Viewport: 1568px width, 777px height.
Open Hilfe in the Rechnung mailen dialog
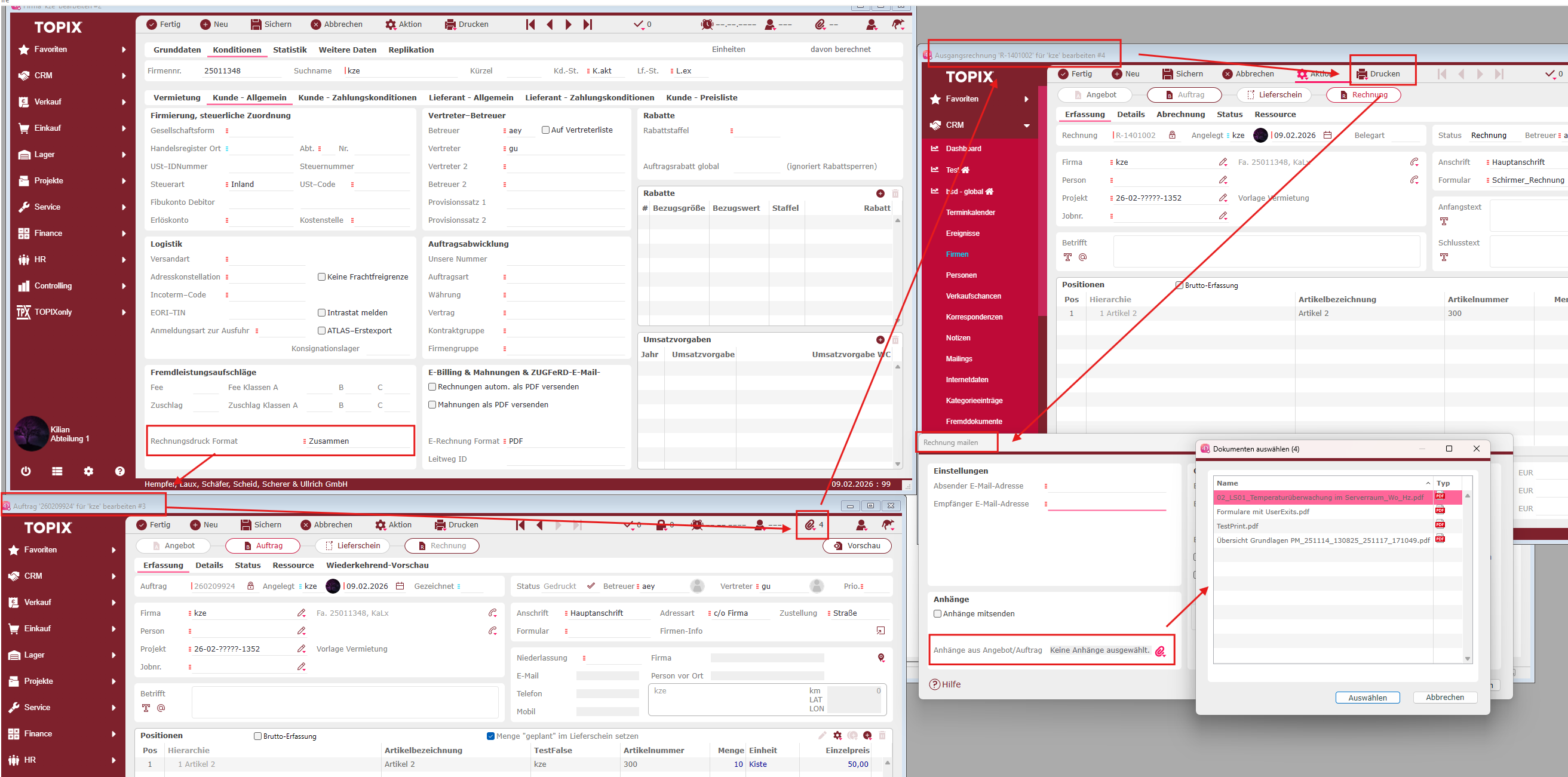(945, 684)
